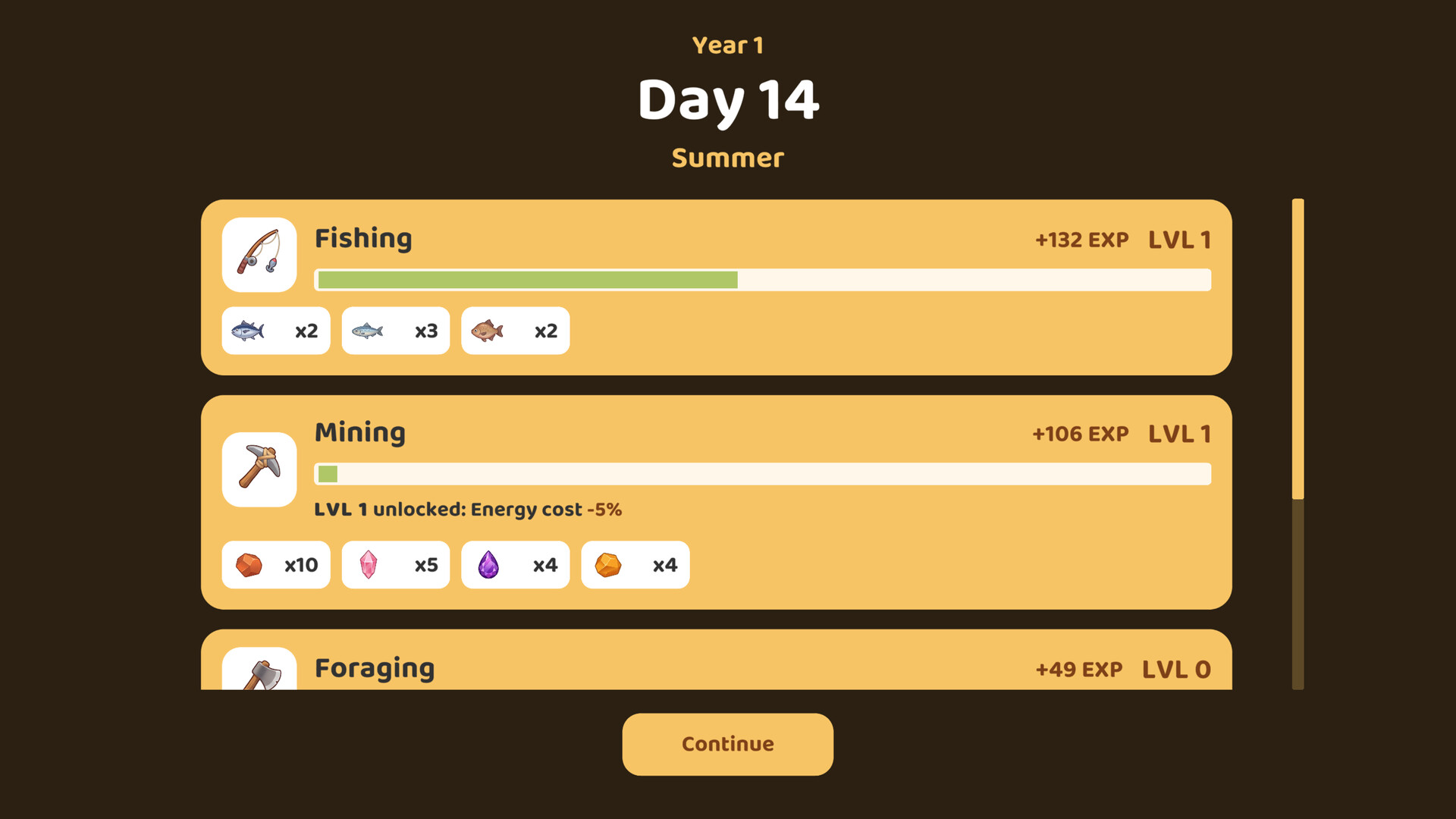The width and height of the screenshot is (1456, 819).
Task: Select the silver fish x3 item
Action: click(x=396, y=331)
